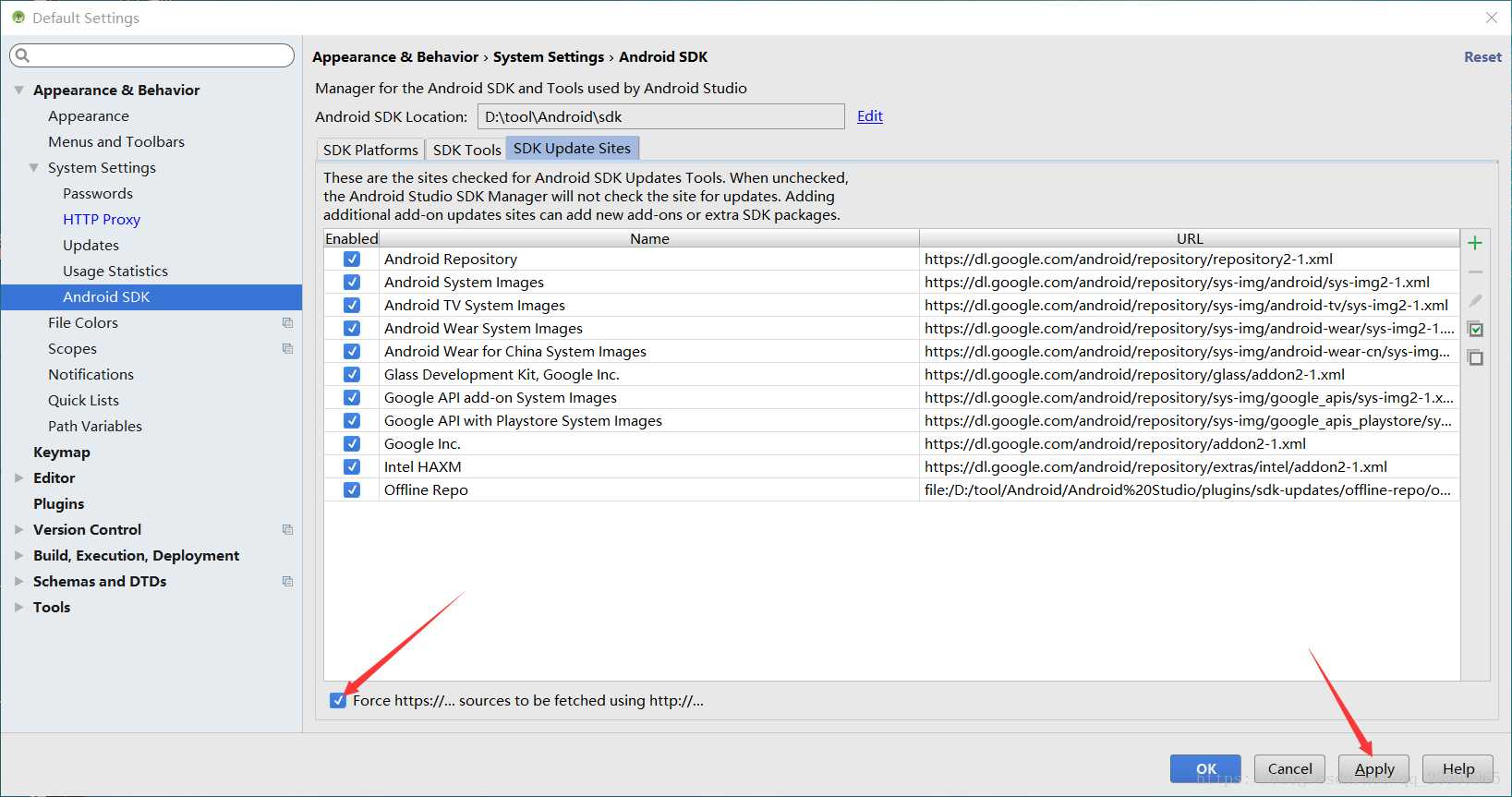Viewport: 1512px width, 797px height.
Task: Disable the Intel HAXM checkbox
Action: coord(352,467)
